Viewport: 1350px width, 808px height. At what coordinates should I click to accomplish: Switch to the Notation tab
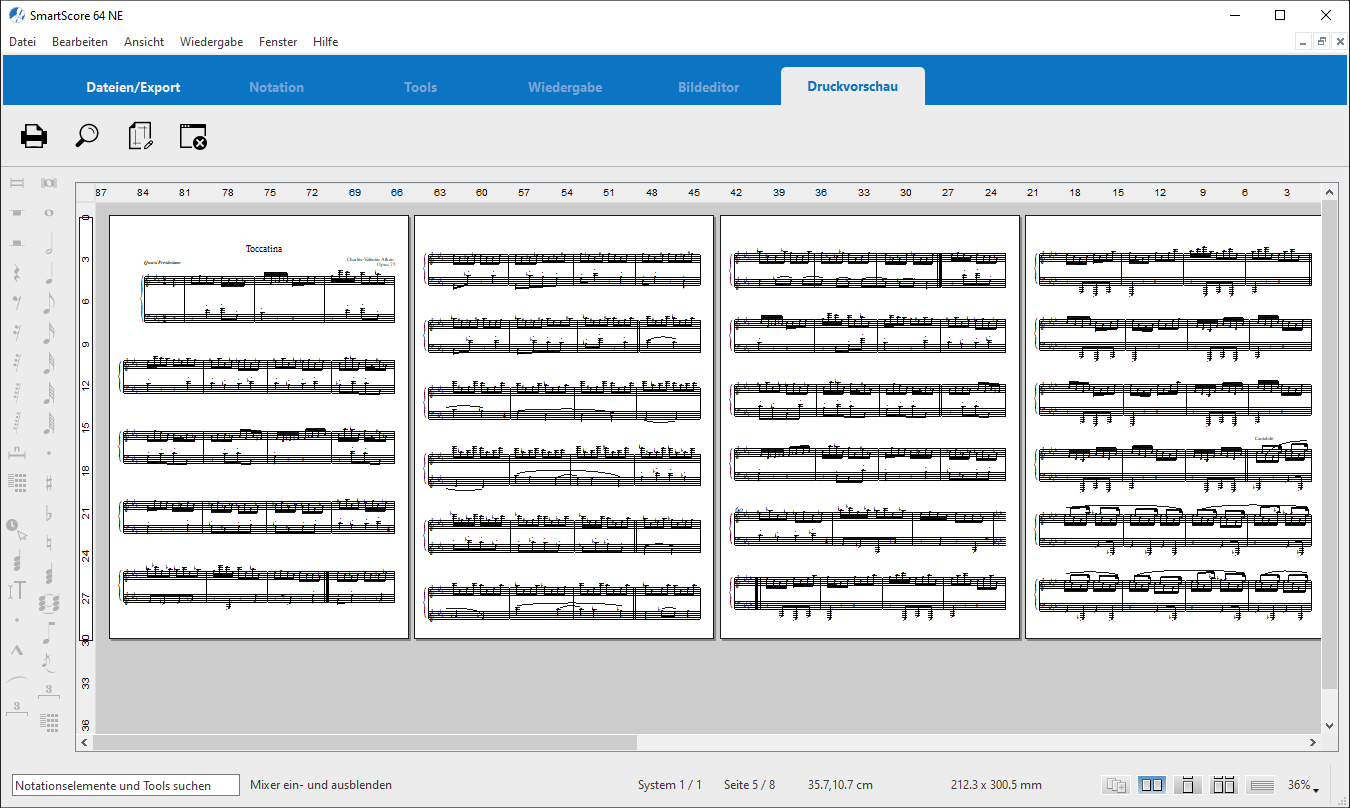click(x=276, y=87)
